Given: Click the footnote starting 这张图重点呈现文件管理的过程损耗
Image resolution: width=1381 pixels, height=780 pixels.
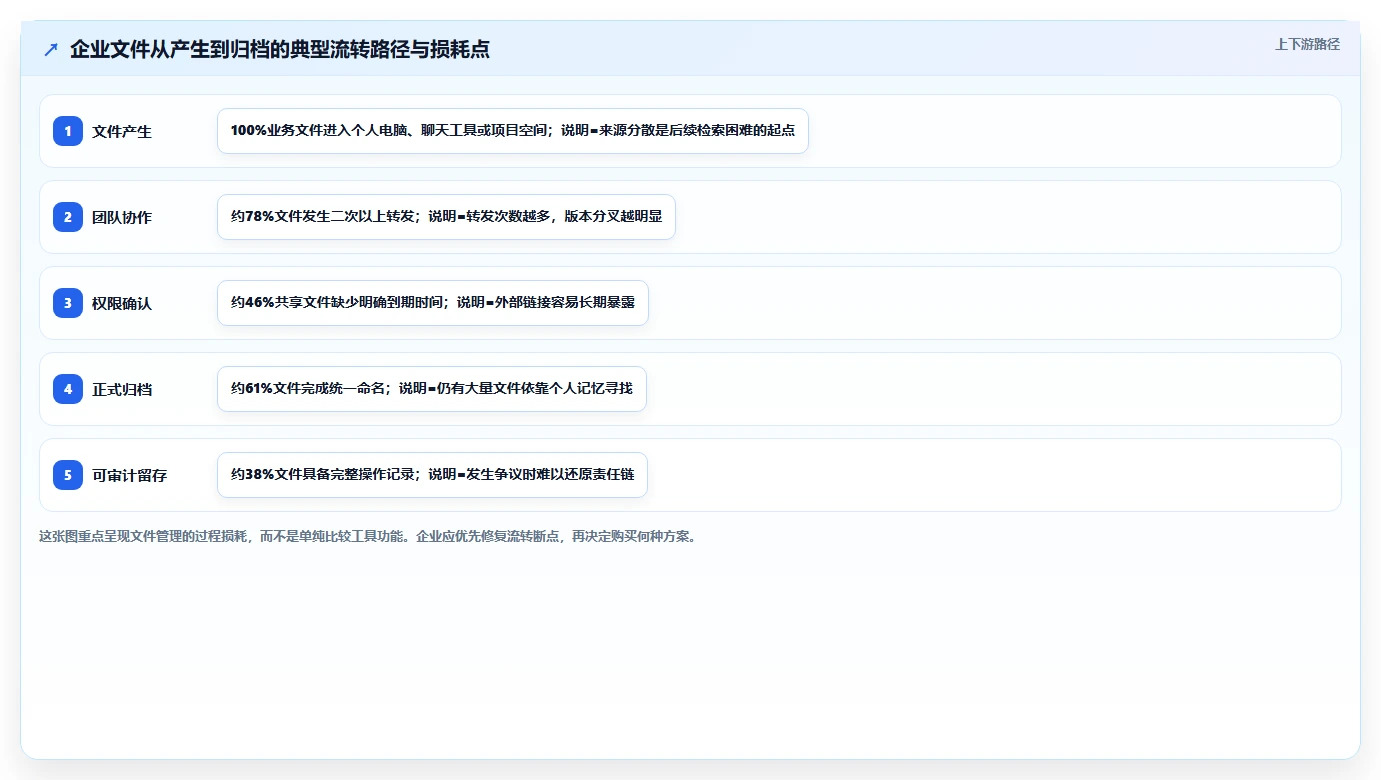Looking at the screenshot, I should [x=367, y=536].
